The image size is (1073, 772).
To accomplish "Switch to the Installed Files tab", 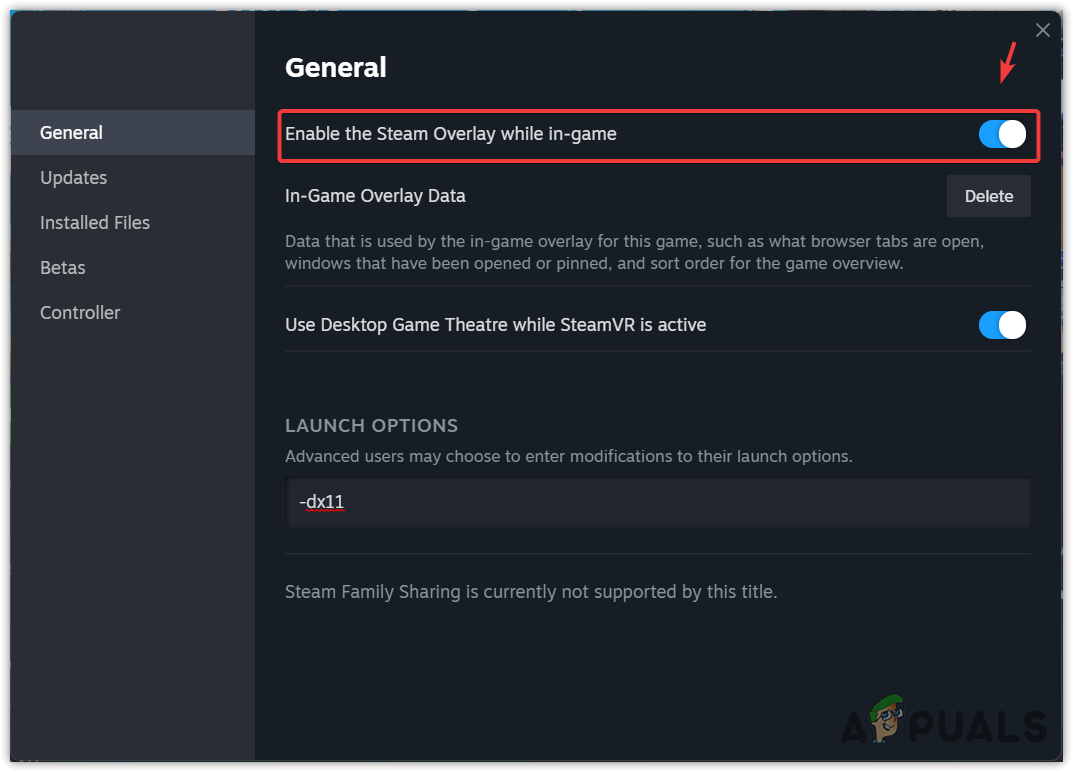I will [x=95, y=223].
